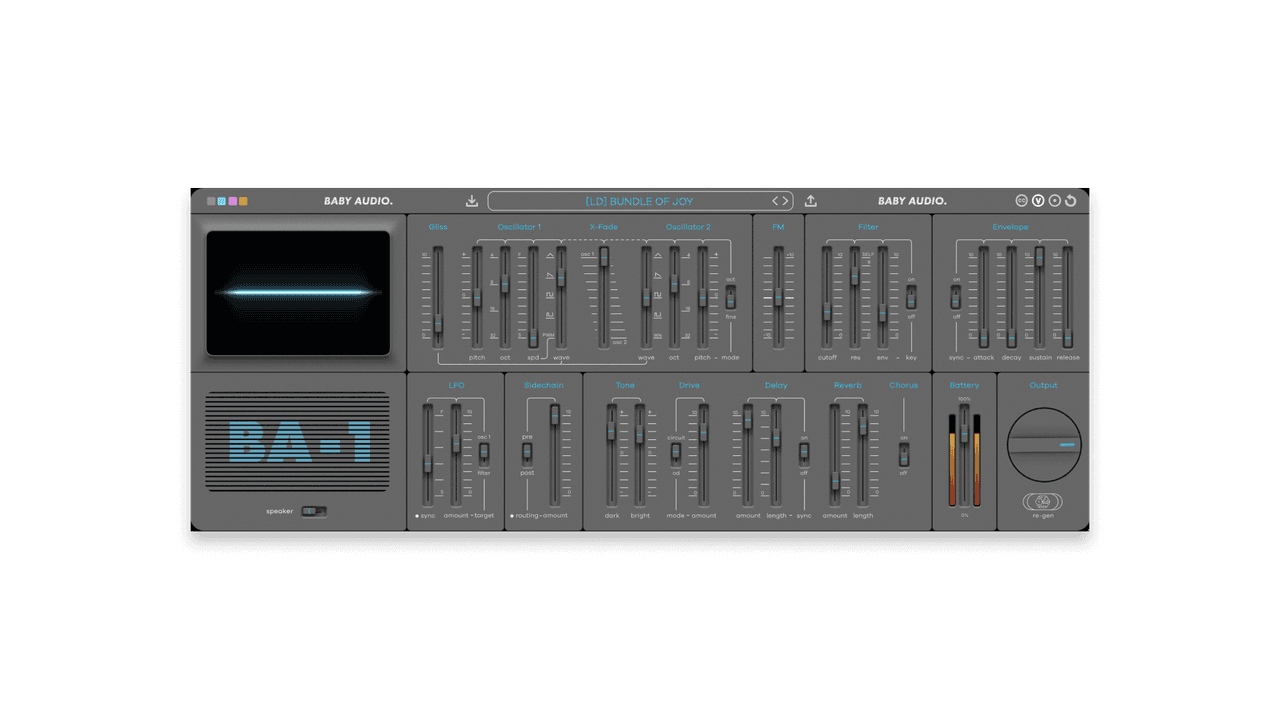Click the Drive circuit/od mode slider

pyautogui.click(x=676, y=453)
